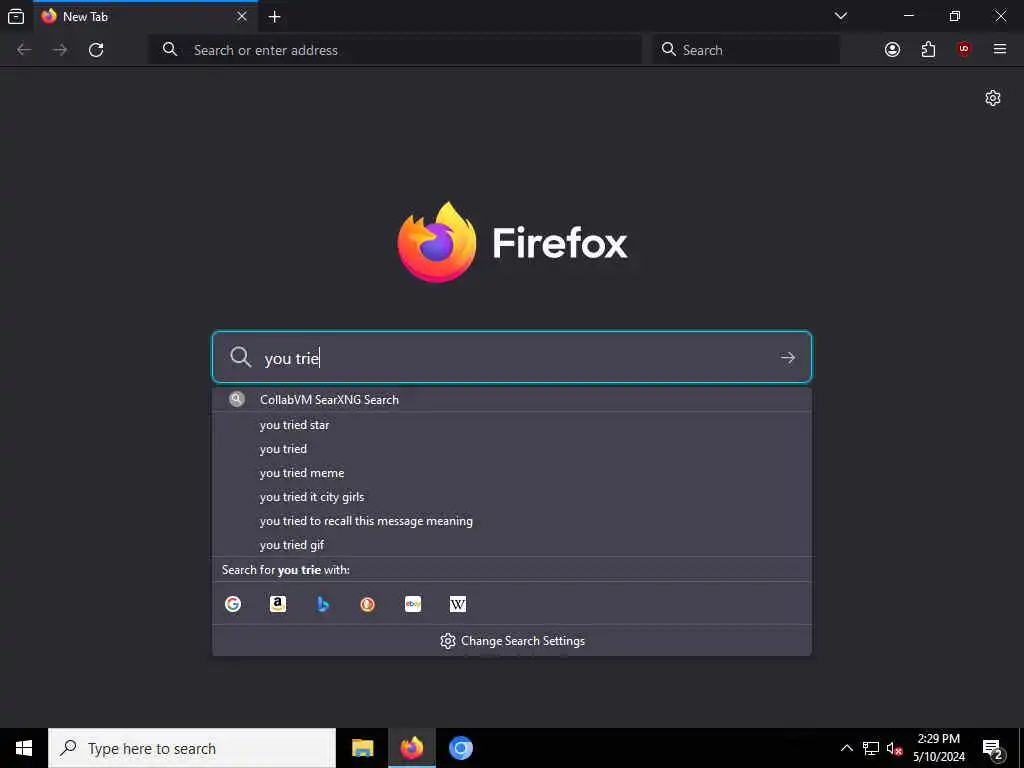Search with Google icon
The height and width of the screenshot is (768, 1024).
233,604
